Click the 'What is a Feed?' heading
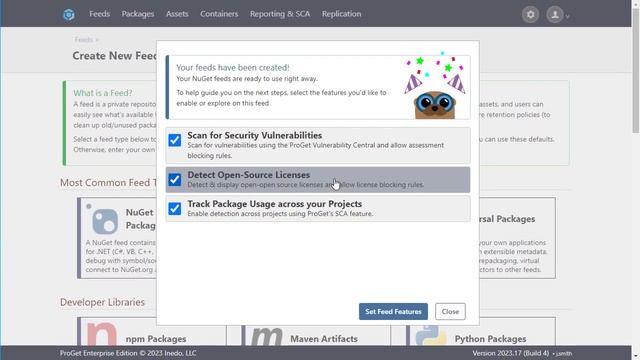 tap(103, 93)
